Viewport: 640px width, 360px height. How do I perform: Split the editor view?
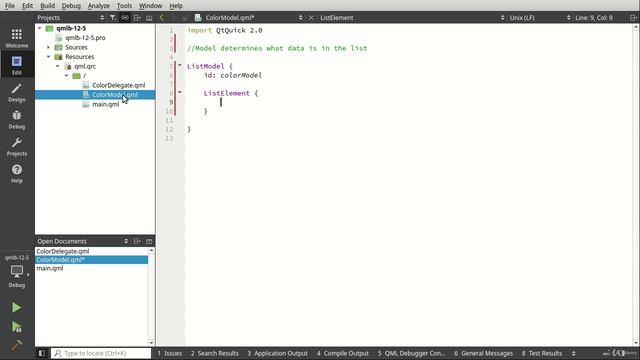[x=633, y=18]
